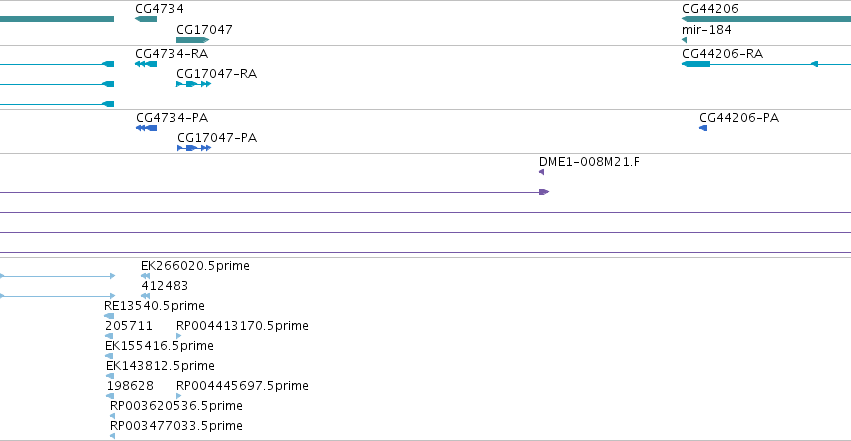The width and height of the screenshot is (851, 441).
Task: Click the RP004445697.5prime arrow glyph
Action: (x=179, y=396)
